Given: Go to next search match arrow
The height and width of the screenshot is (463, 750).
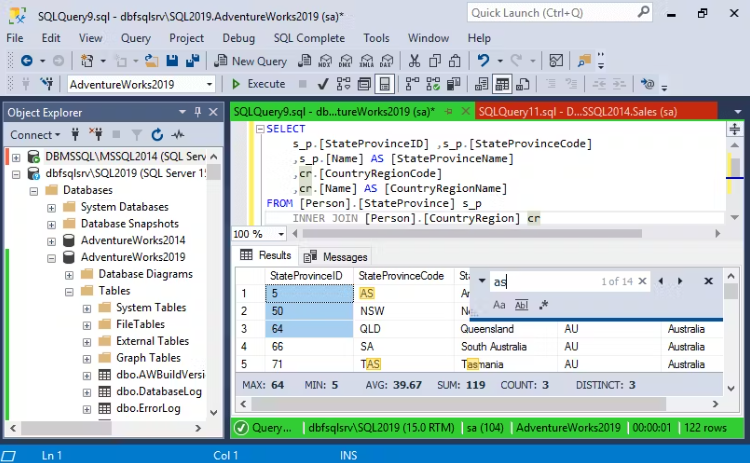Looking at the screenshot, I should pyautogui.click(x=680, y=281).
